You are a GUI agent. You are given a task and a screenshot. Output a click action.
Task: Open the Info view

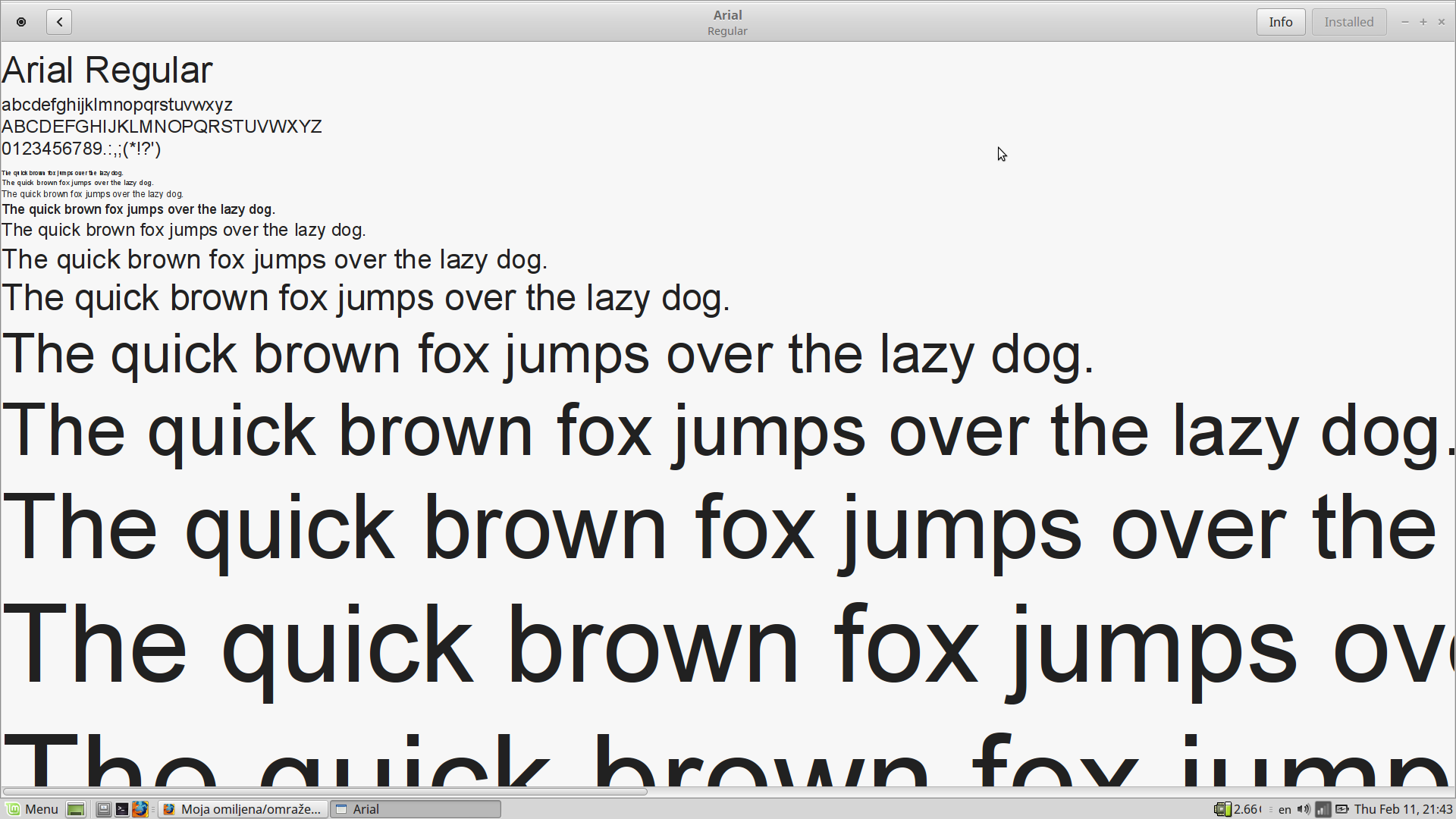click(1280, 22)
